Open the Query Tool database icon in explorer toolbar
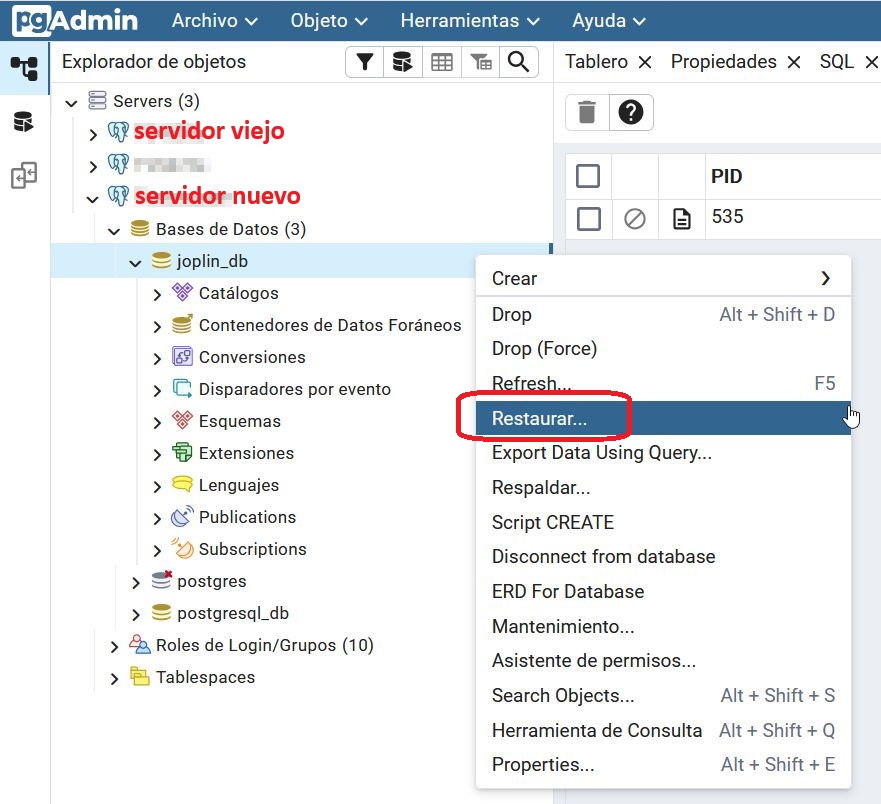The image size is (881, 804). tap(402, 62)
